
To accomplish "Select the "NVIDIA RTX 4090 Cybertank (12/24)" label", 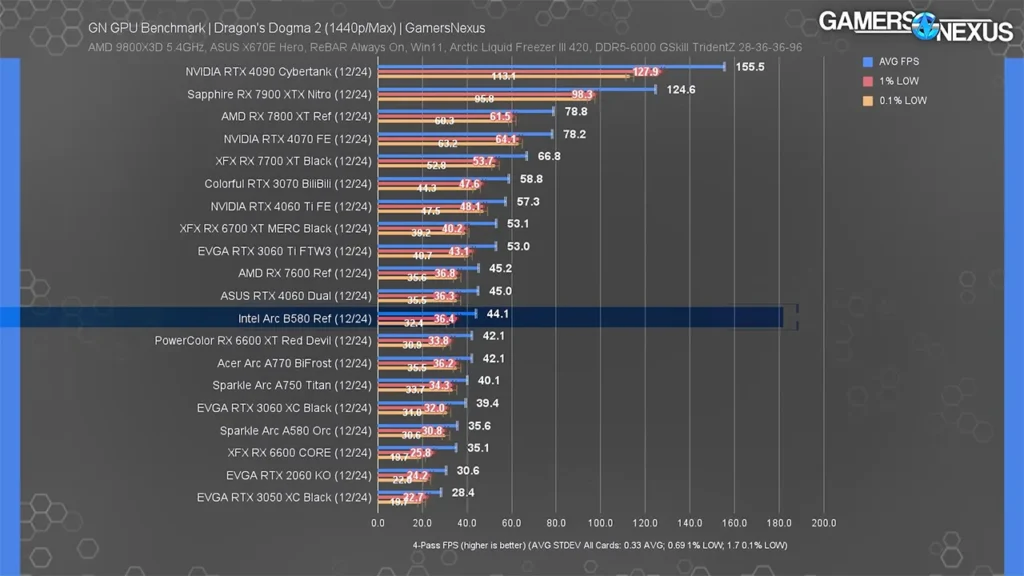I will coord(278,72).
